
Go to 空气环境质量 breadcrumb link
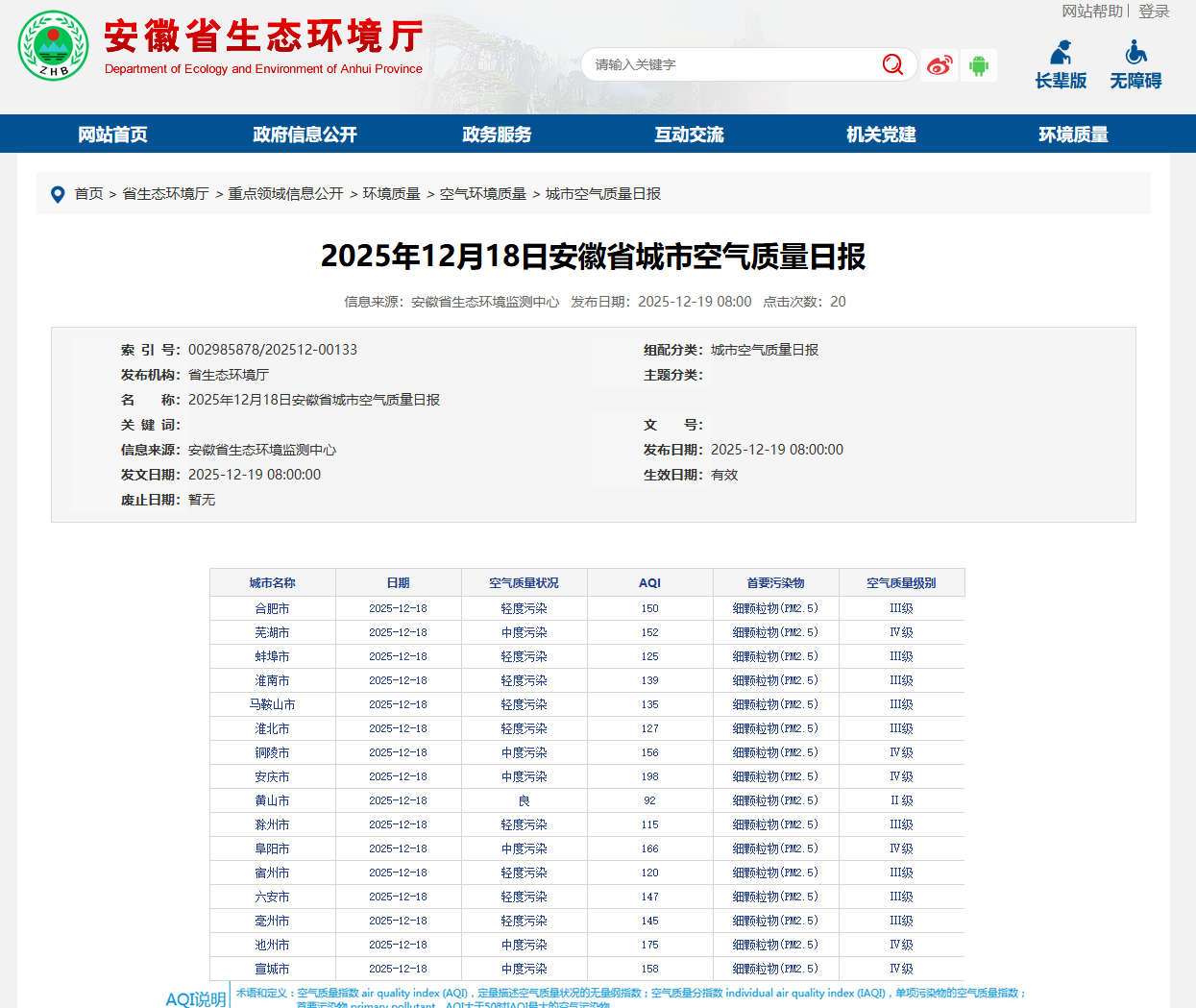click(482, 194)
